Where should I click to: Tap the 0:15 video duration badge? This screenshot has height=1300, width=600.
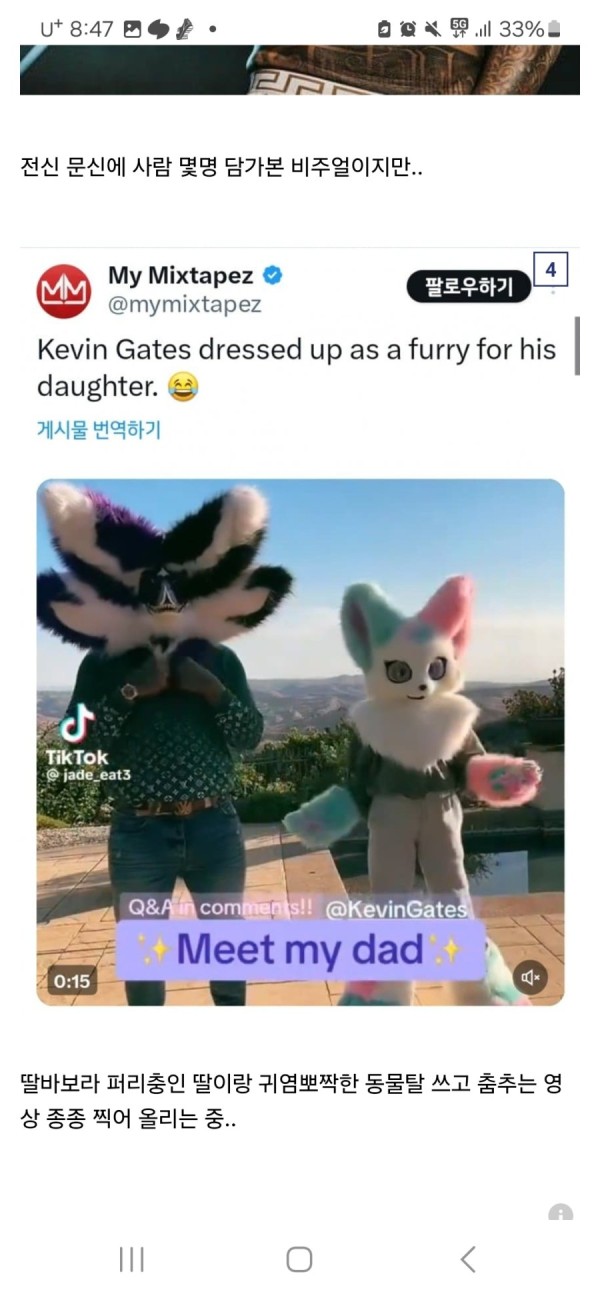point(72,981)
